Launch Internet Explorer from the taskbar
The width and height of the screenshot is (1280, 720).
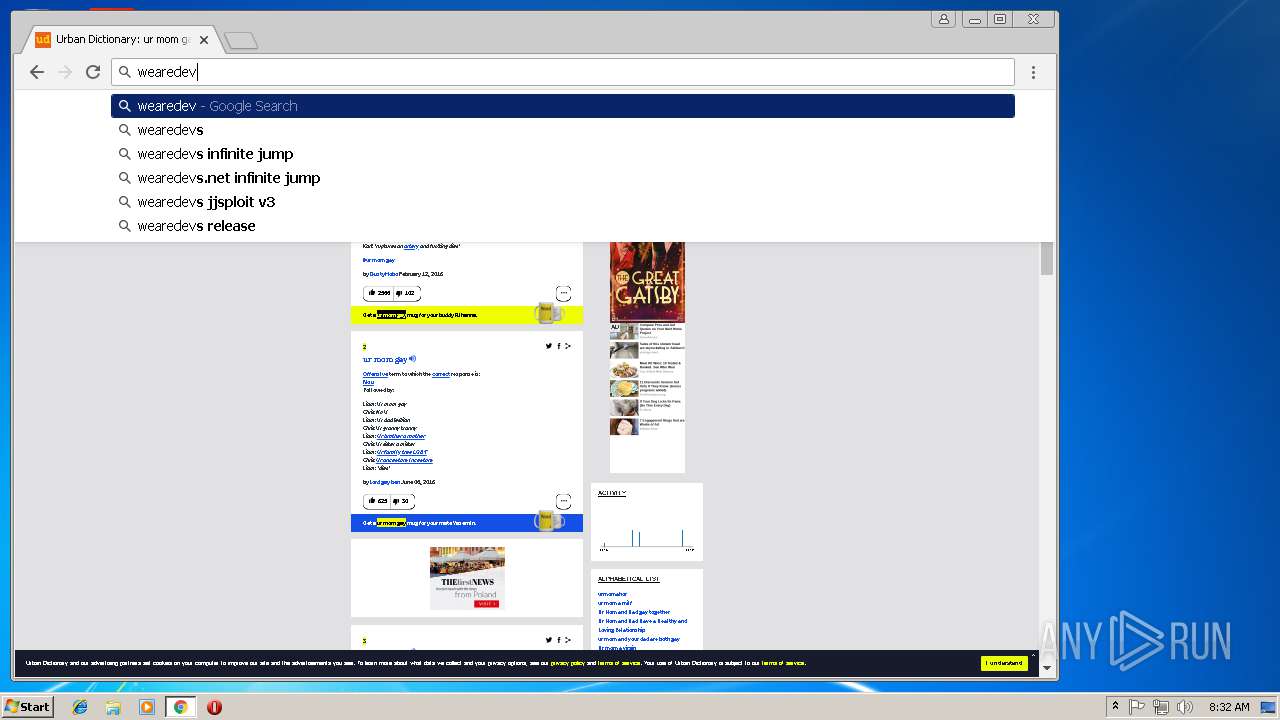(x=80, y=707)
